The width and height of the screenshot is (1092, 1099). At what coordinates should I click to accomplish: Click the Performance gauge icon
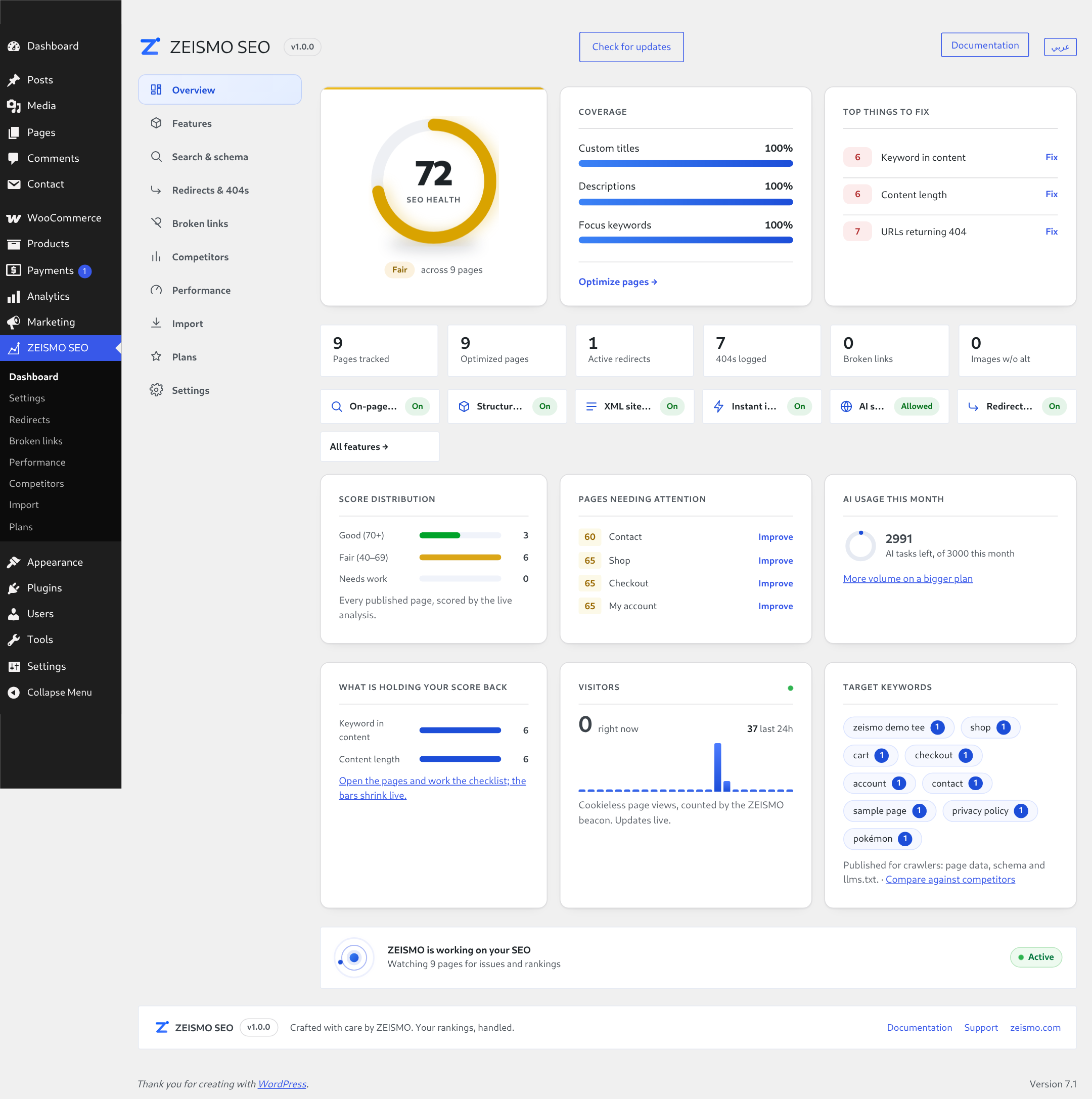point(156,290)
